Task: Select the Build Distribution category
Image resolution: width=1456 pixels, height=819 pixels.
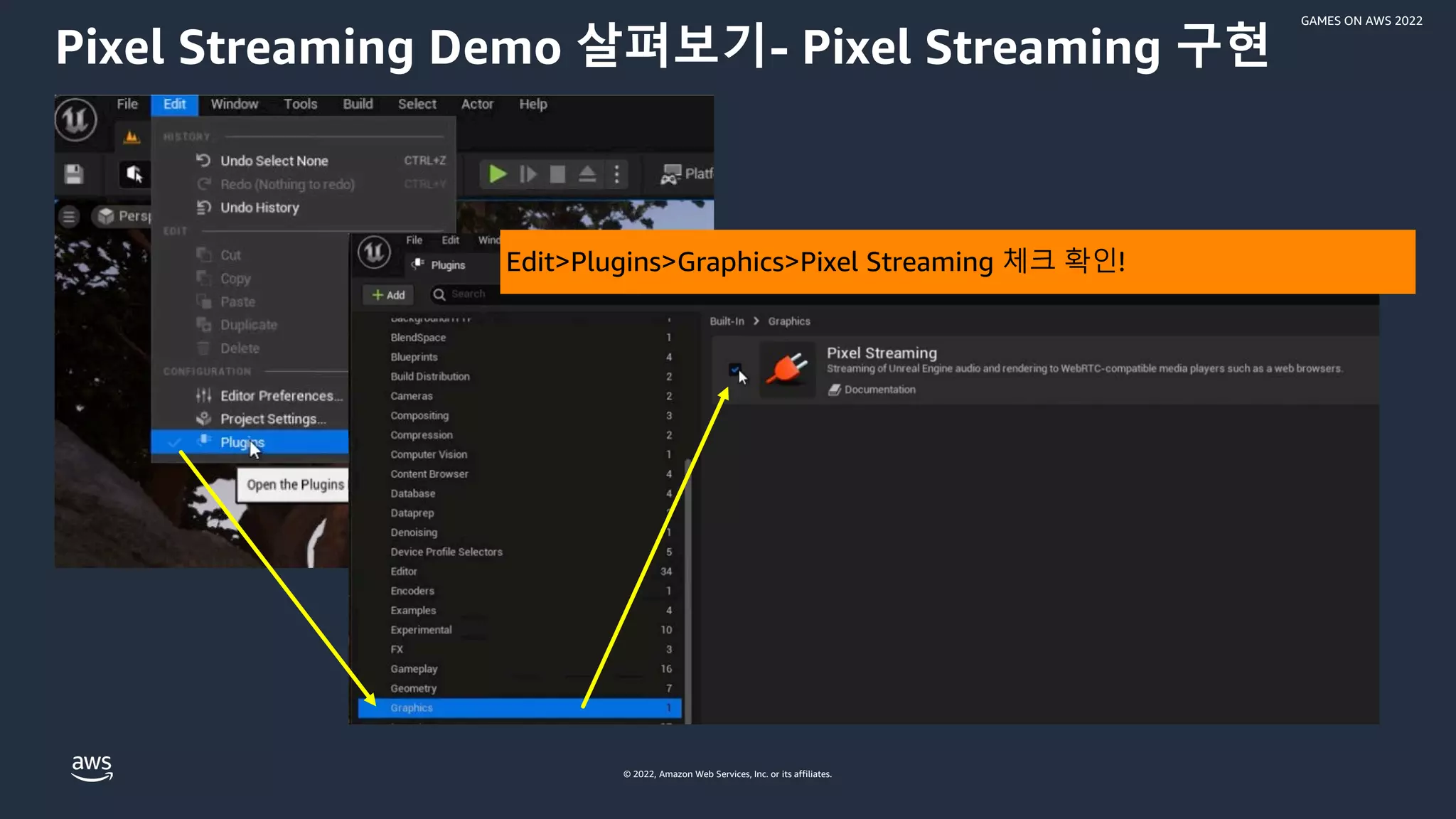Action: coord(519,377)
